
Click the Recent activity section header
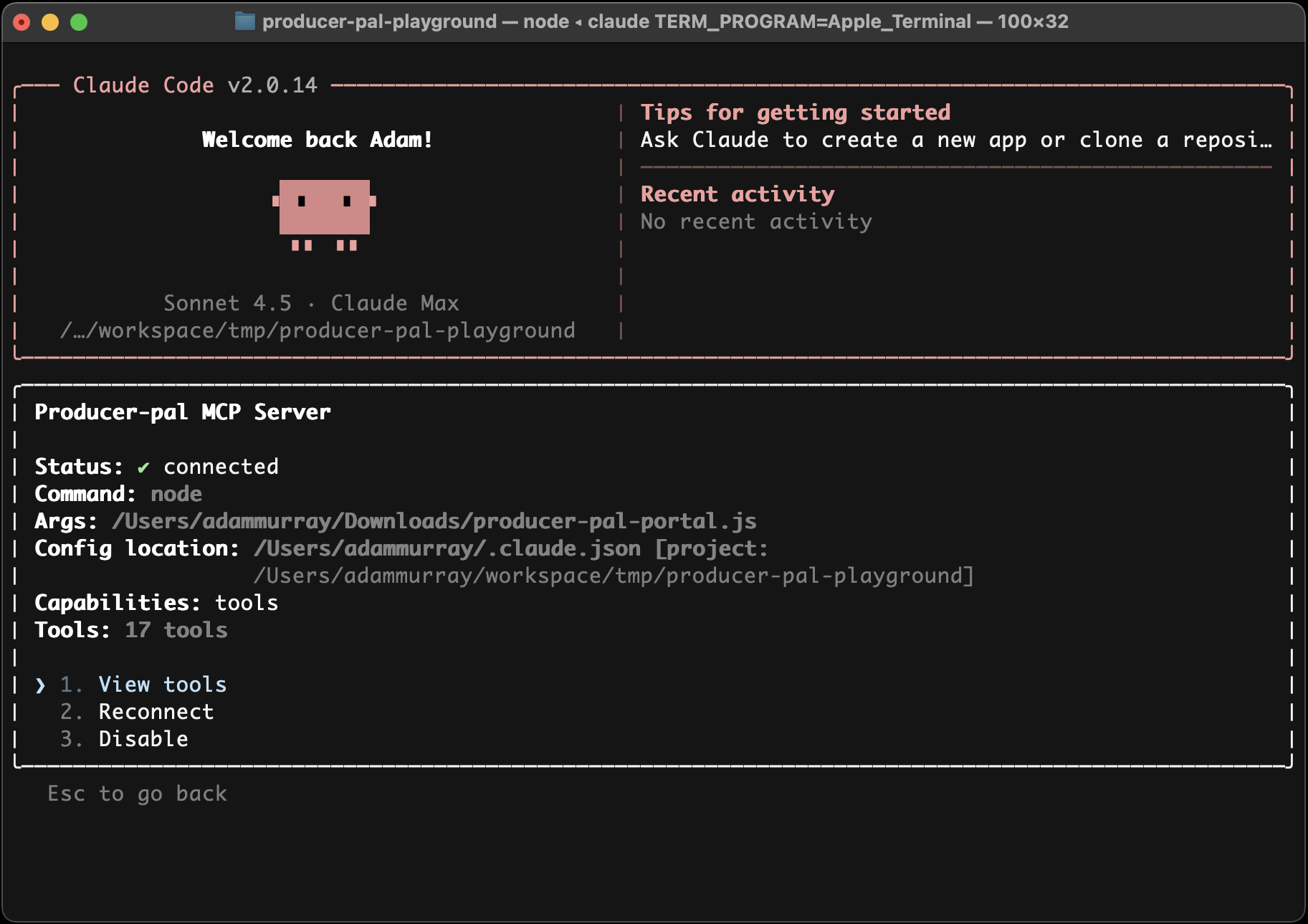click(737, 194)
